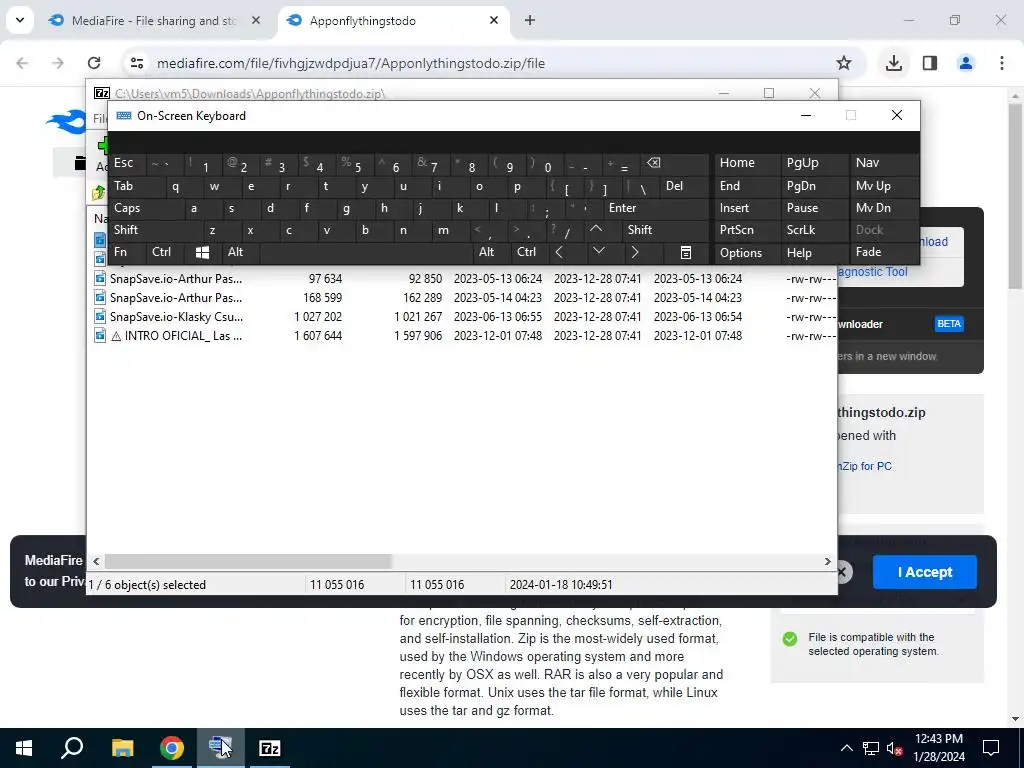Click the q letter key
Screen dimensions: 1024x768
[x=182, y=187]
